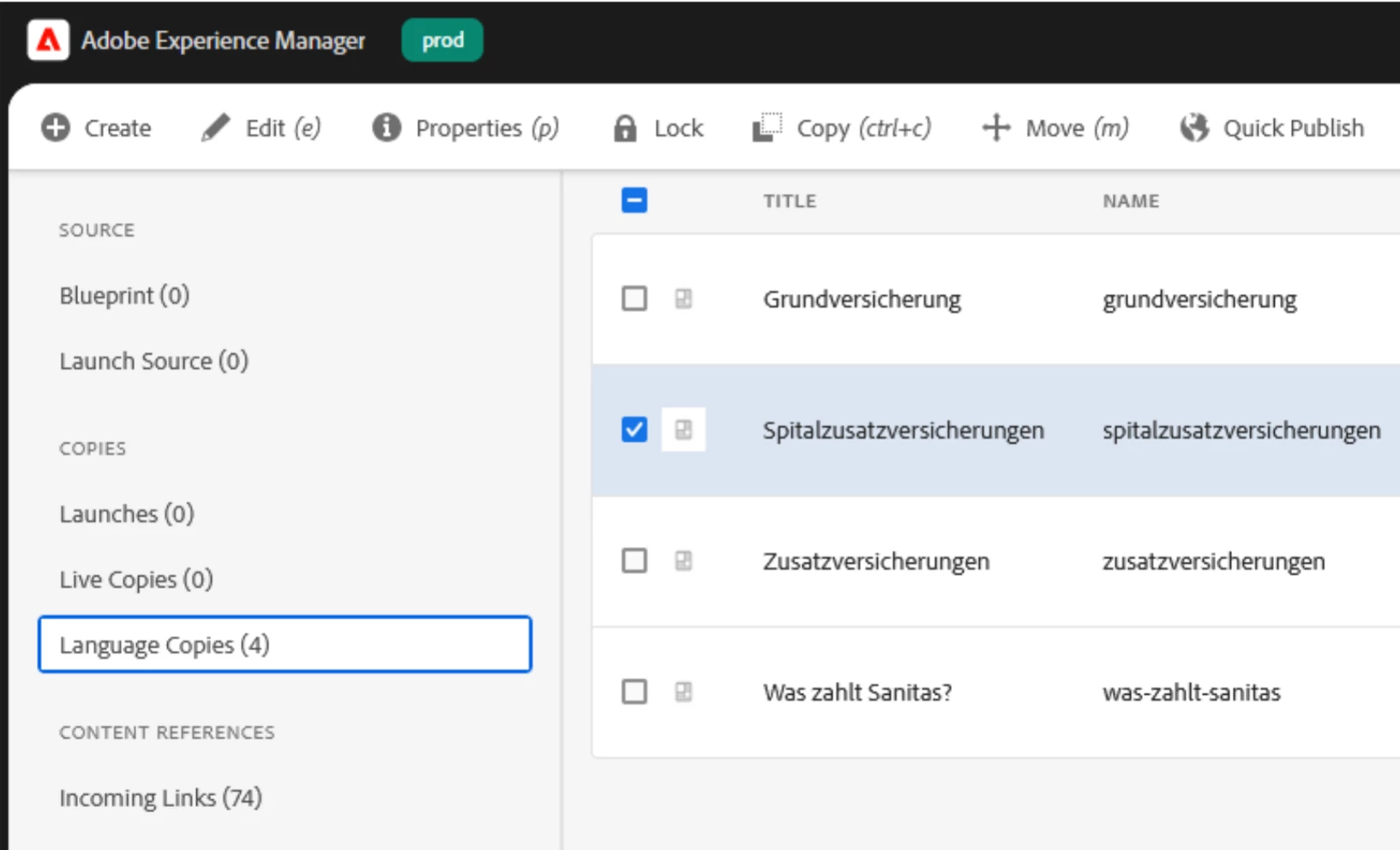Image resolution: width=1400 pixels, height=850 pixels.
Task: Open Live Copies (0) reference
Action: pyautogui.click(x=136, y=580)
